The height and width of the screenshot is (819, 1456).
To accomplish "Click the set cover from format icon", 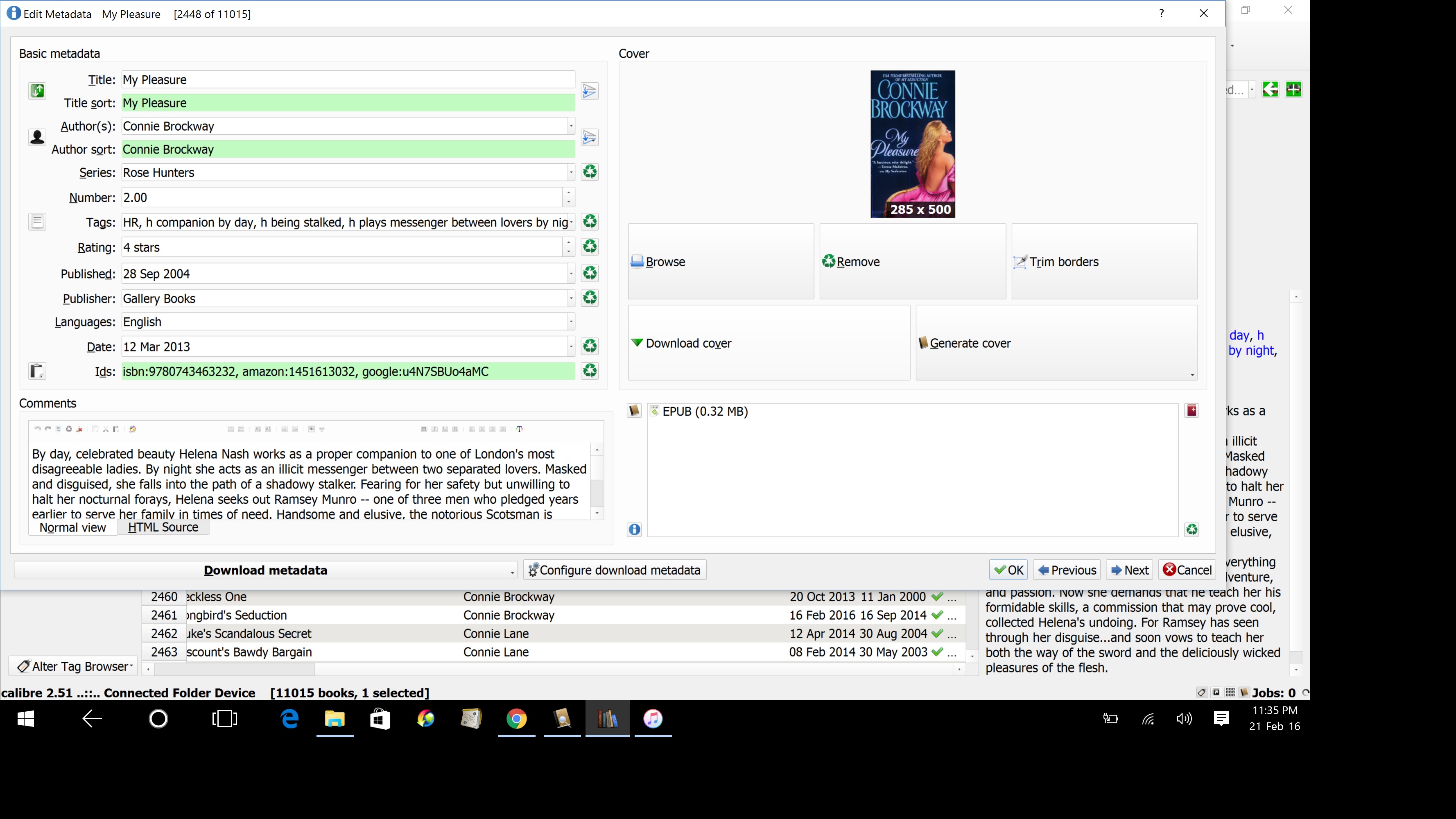I will 634,411.
